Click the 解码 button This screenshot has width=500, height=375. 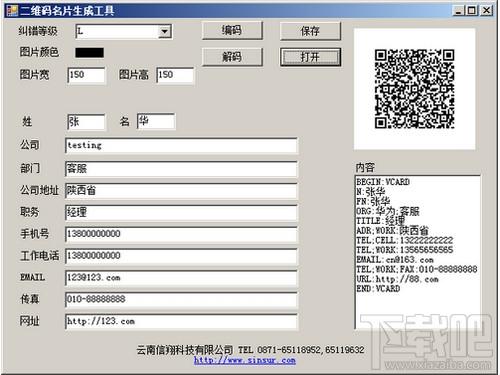pos(232,57)
